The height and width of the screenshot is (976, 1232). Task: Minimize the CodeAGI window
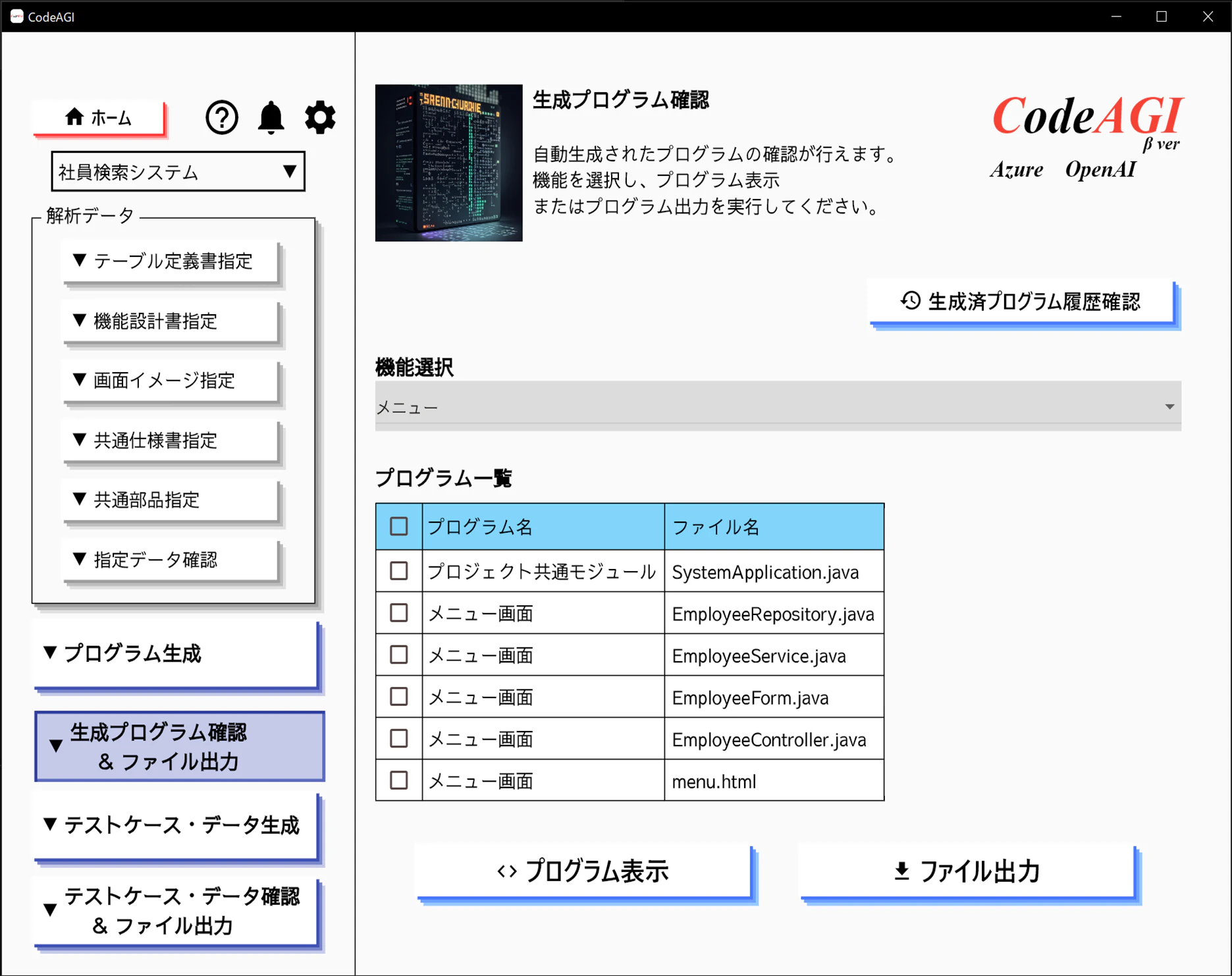point(1116,16)
